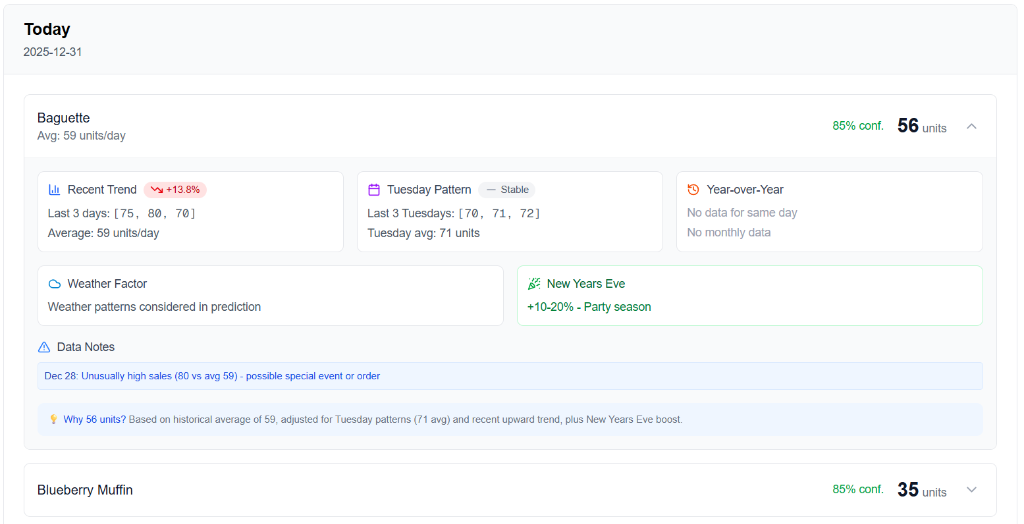
Task: Click the Blueberry Muffin product row title
Action: (85, 490)
